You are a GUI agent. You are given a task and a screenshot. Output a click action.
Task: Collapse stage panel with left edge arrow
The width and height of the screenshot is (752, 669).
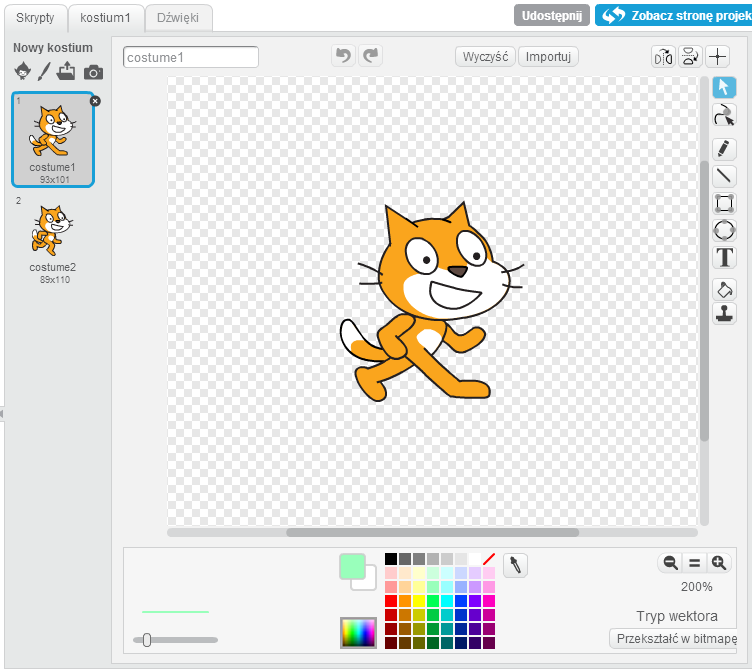click(2, 413)
